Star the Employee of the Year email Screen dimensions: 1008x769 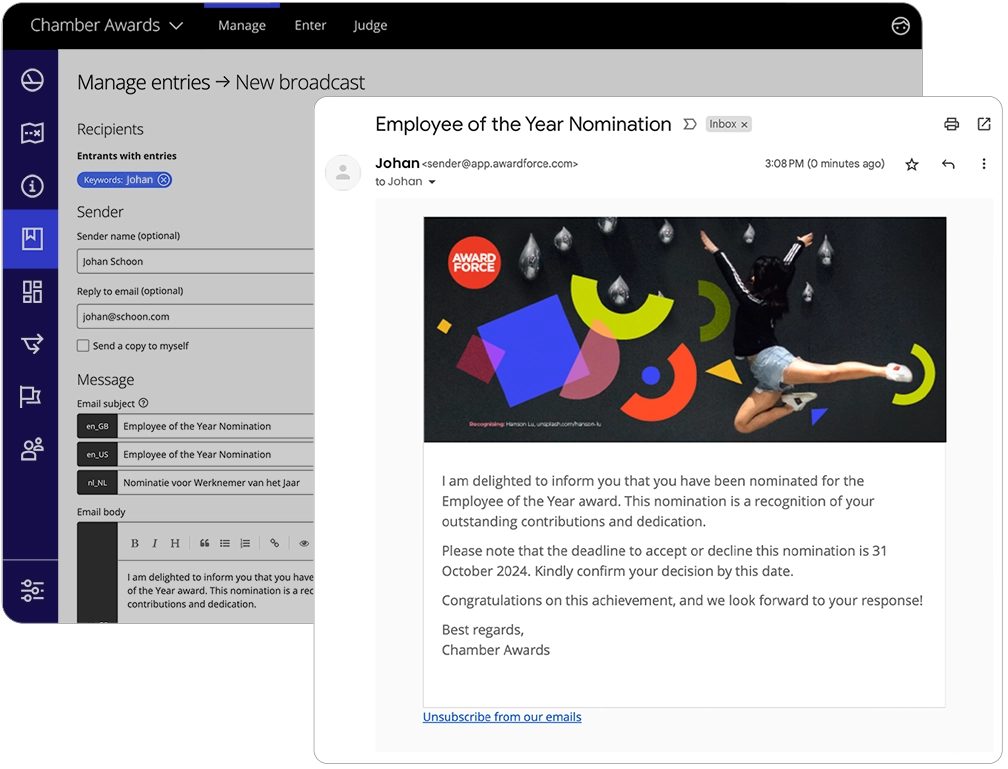[x=912, y=164]
